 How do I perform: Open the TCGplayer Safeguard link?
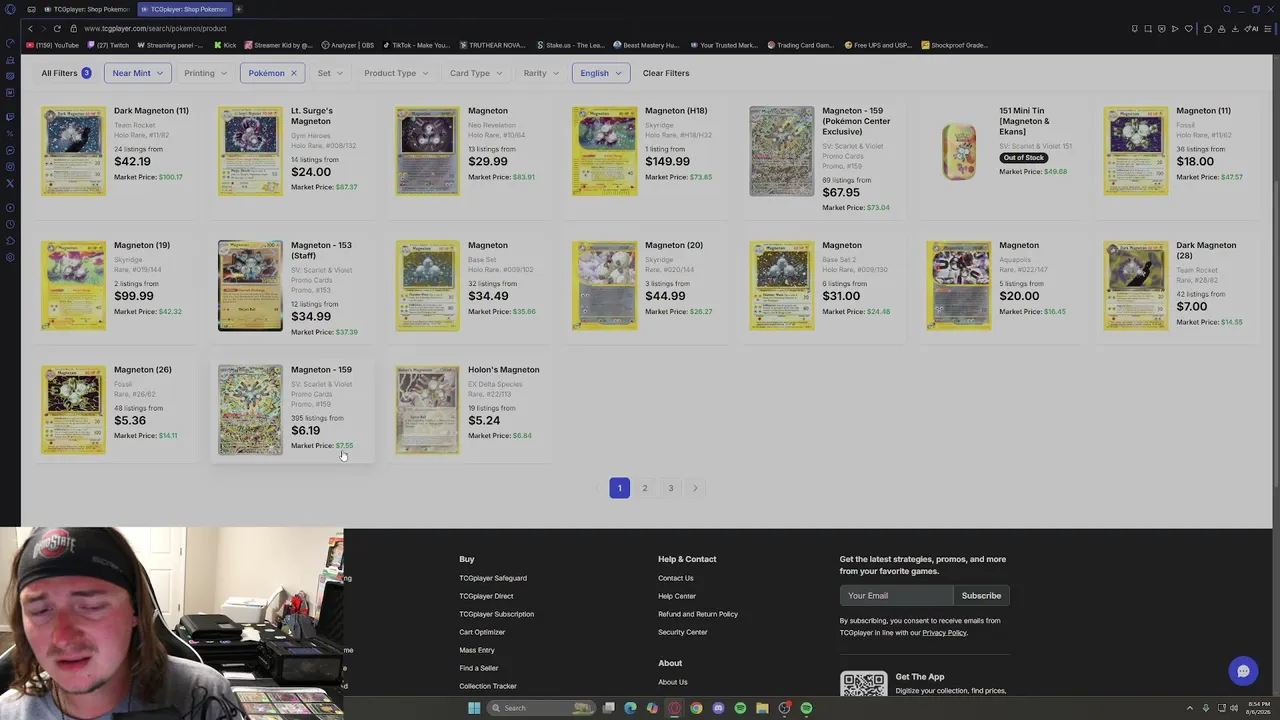493,578
